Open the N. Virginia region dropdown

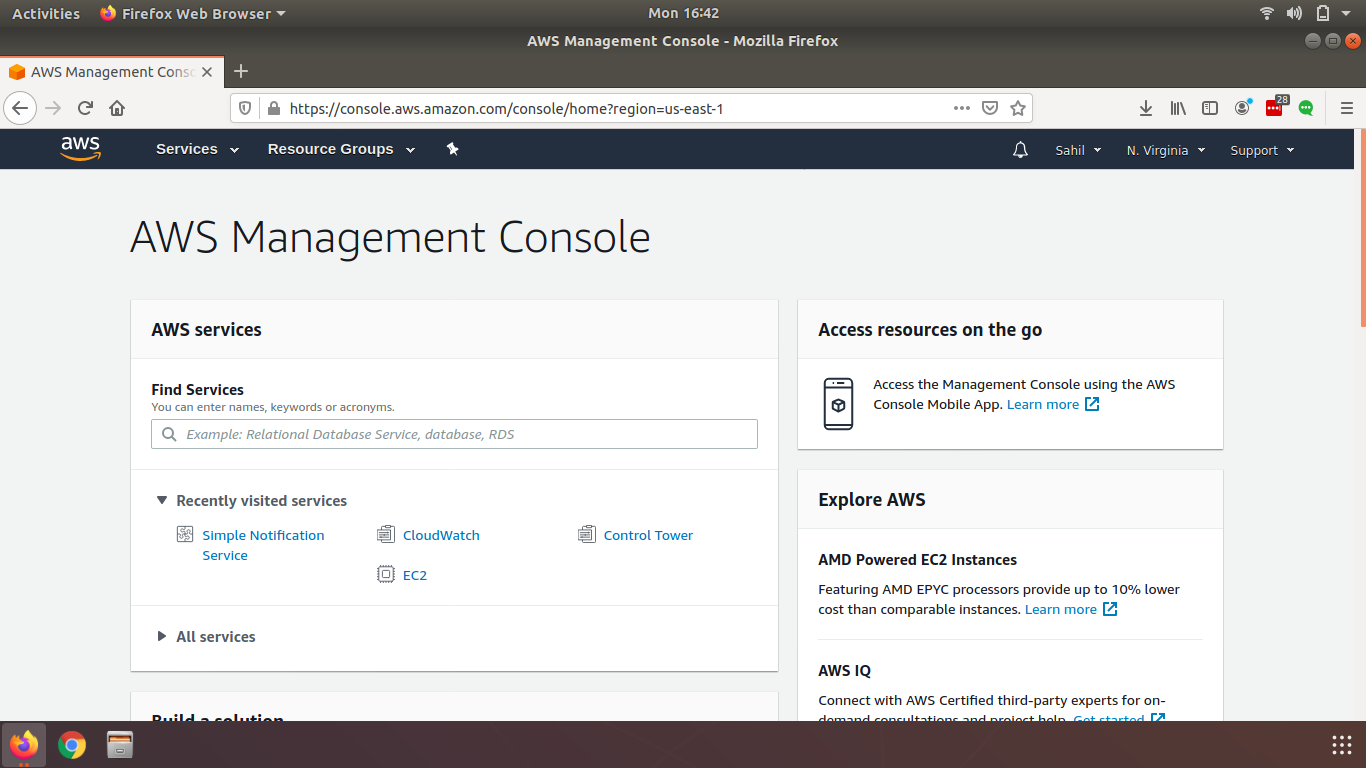point(1166,150)
